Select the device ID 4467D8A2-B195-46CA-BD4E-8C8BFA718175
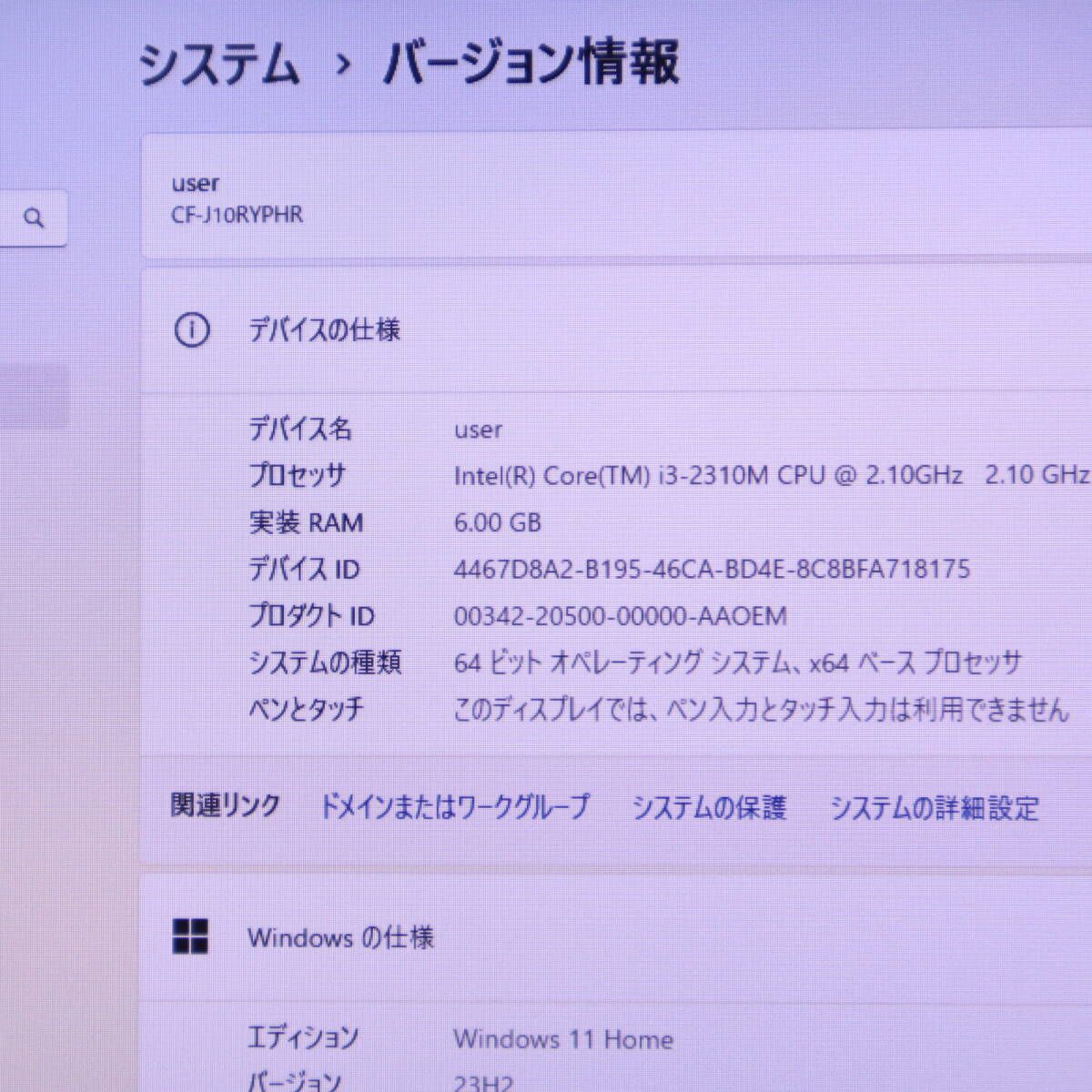The height and width of the screenshot is (1092, 1092). [712, 570]
